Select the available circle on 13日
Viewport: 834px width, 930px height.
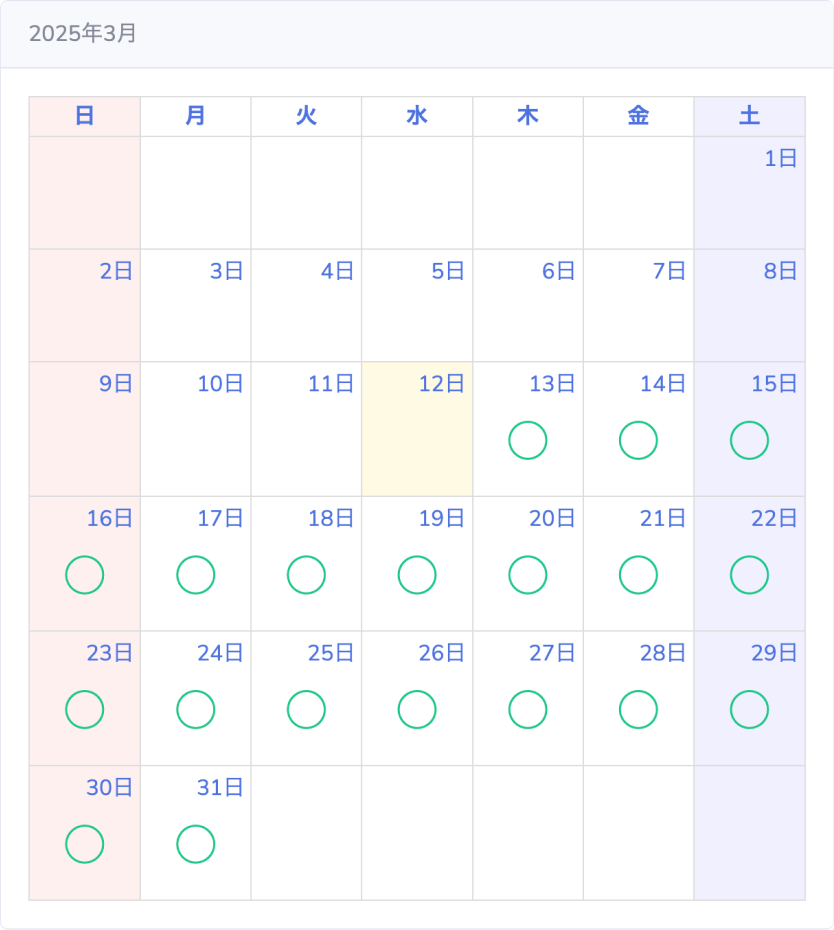coord(527,440)
